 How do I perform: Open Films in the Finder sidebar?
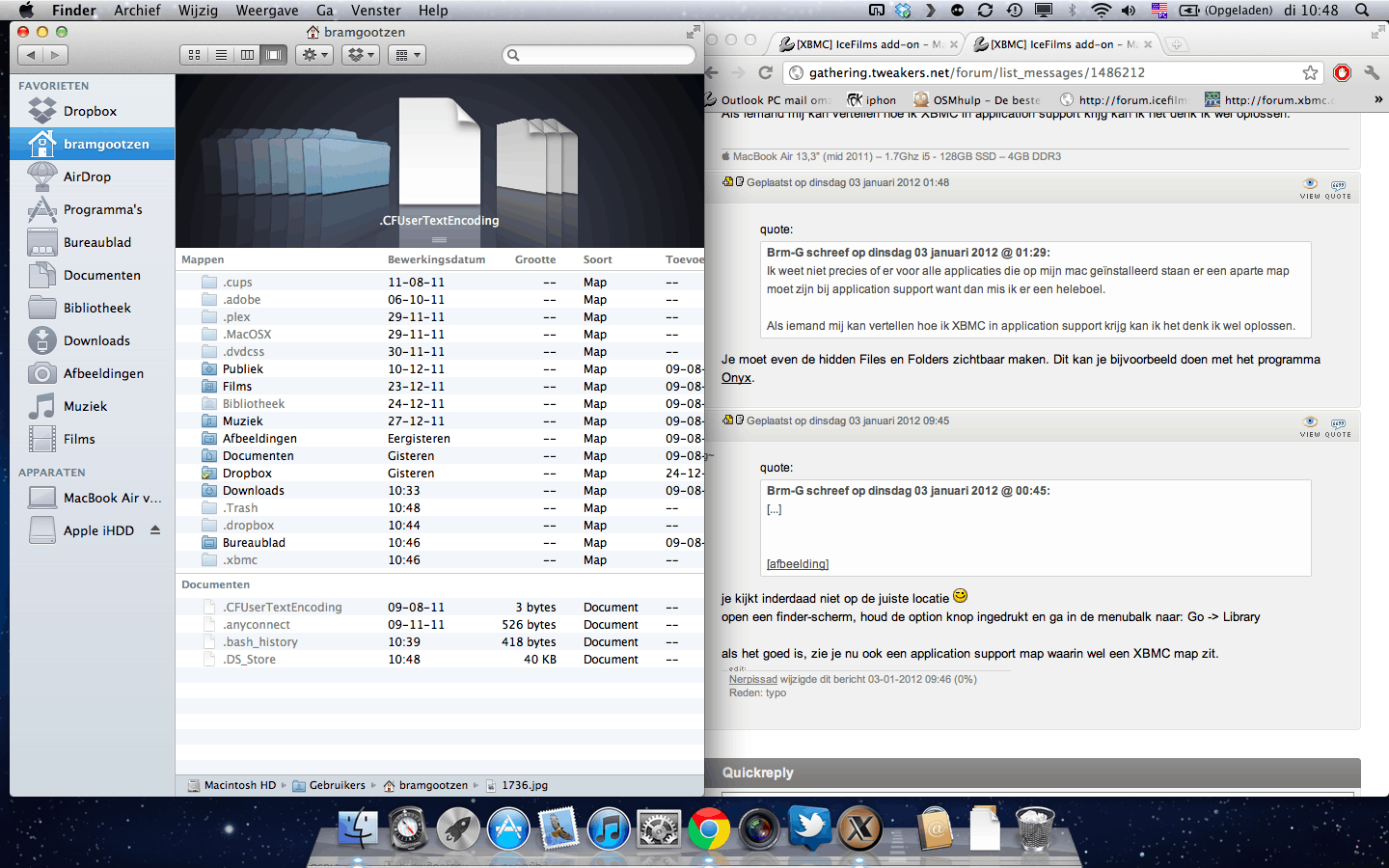point(92,439)
